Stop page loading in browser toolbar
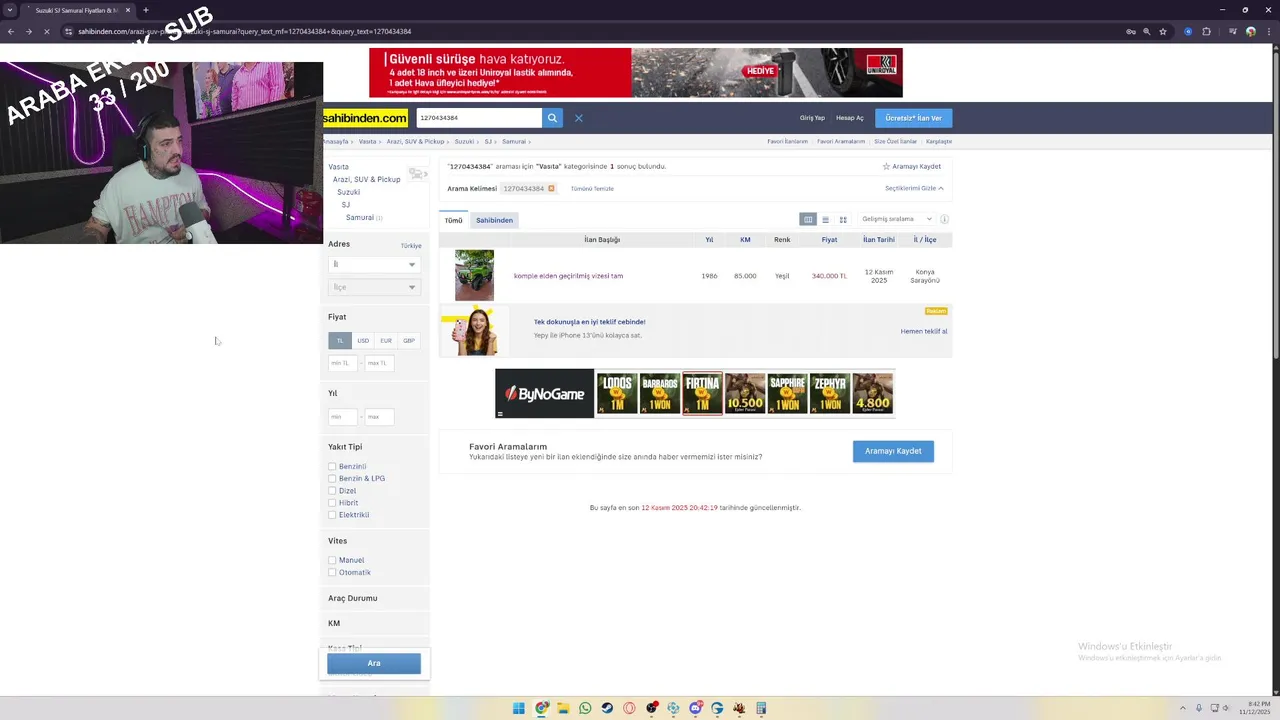Image resolution: width=1280 pixels, height=720 pixels. pyautogui.click(x=46, y=31)
